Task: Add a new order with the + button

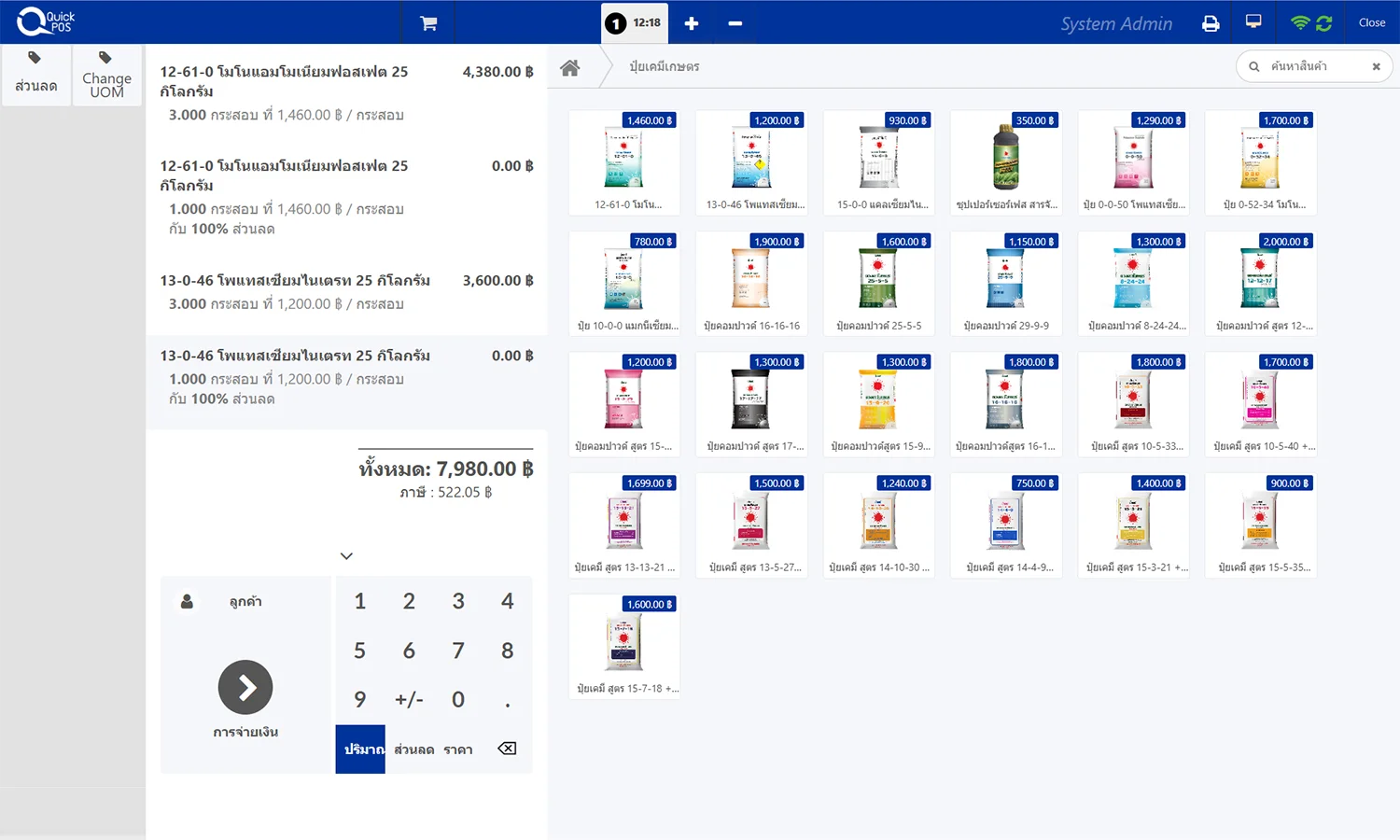Action: tap(691, 23)
